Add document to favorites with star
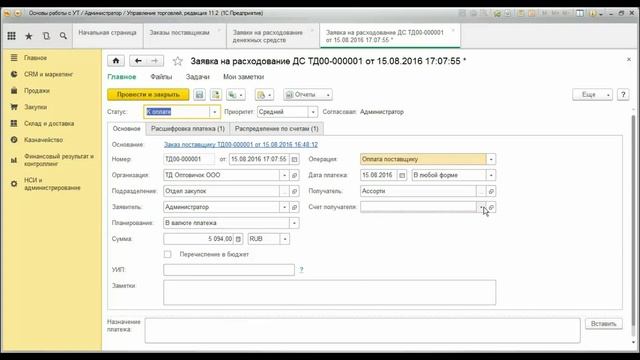The width and height of the screenshot is (640, 360). [177, 61]
